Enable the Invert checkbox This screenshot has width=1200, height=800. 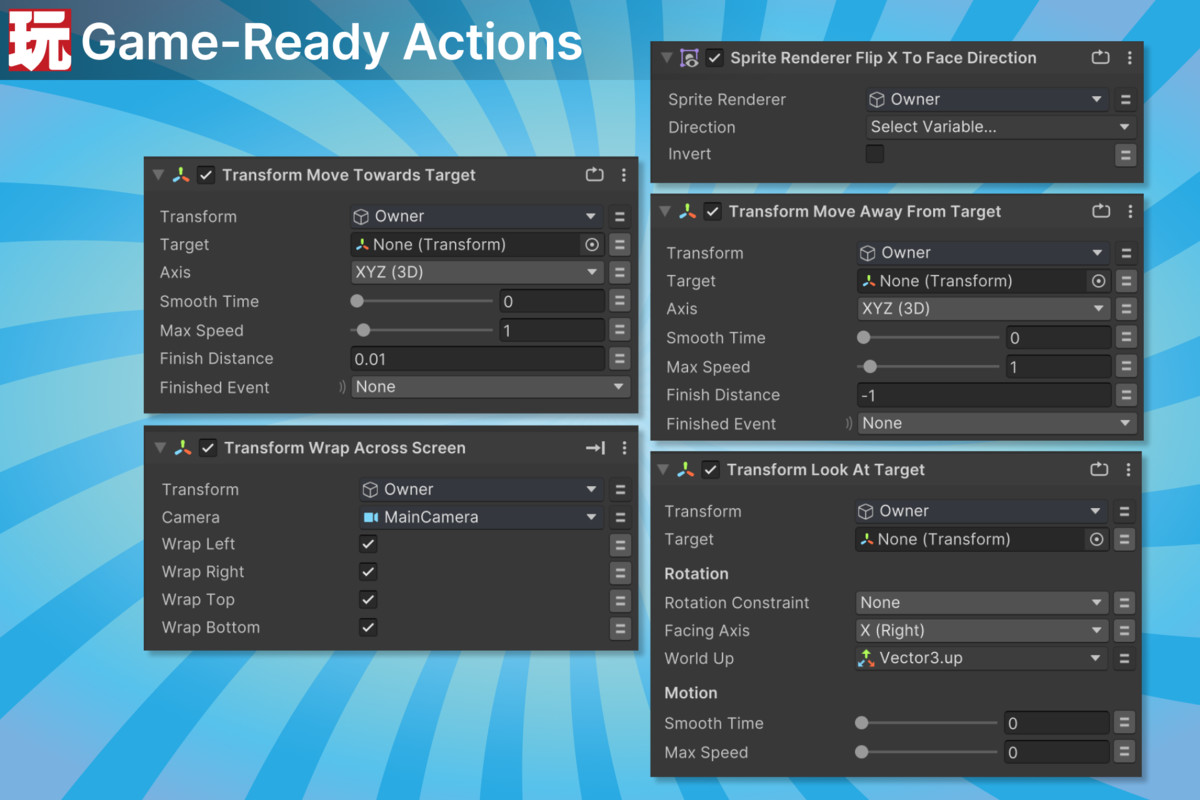point(875,154)
